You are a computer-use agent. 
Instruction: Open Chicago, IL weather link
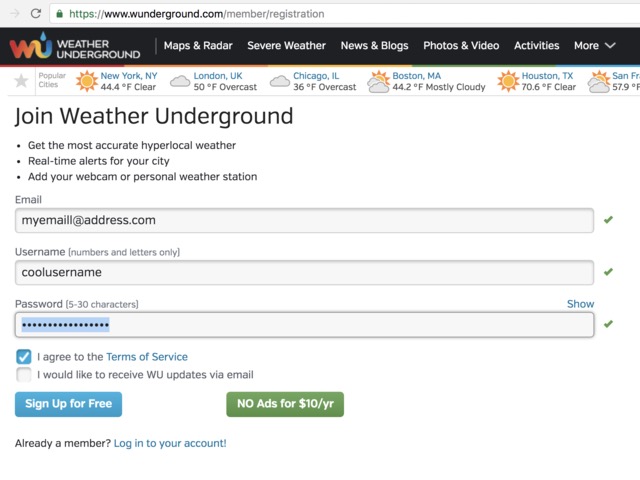(x=316, y=76)
